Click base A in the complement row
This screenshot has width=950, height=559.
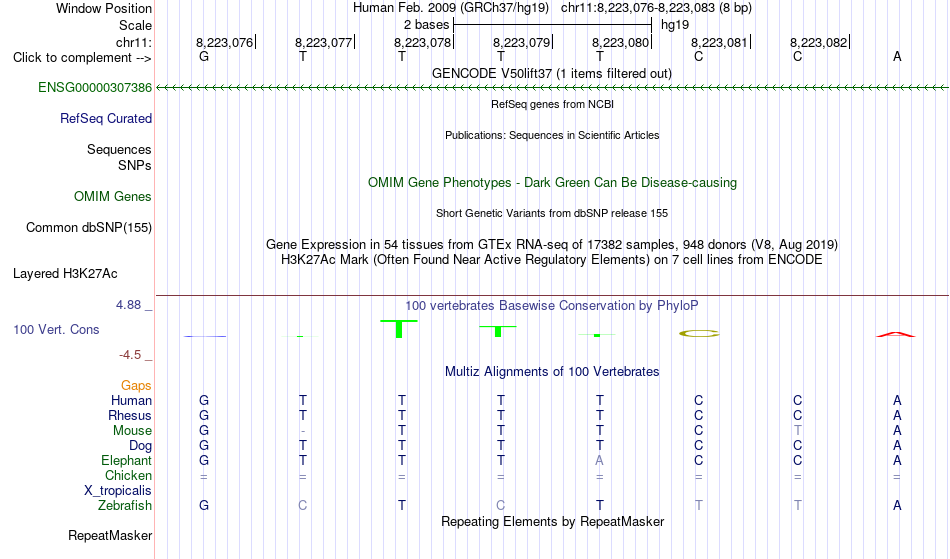[897, 56]
